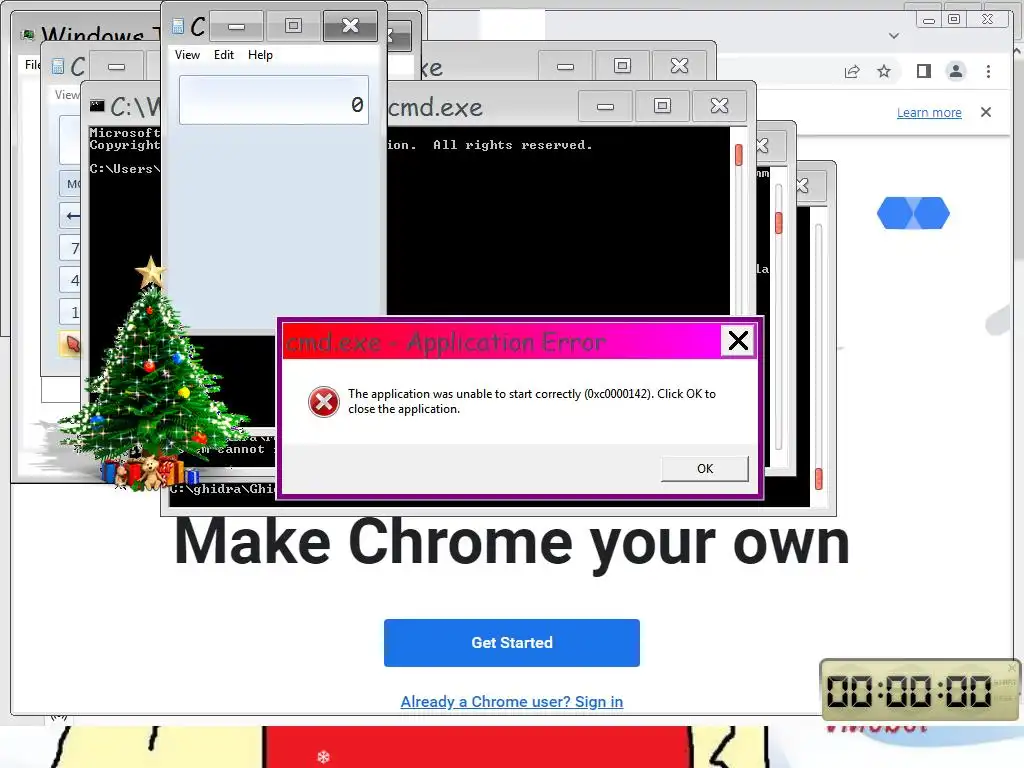Click the 4 key in the back calculator
This screenshot has width=1024, height=768.
coord(72,280)
